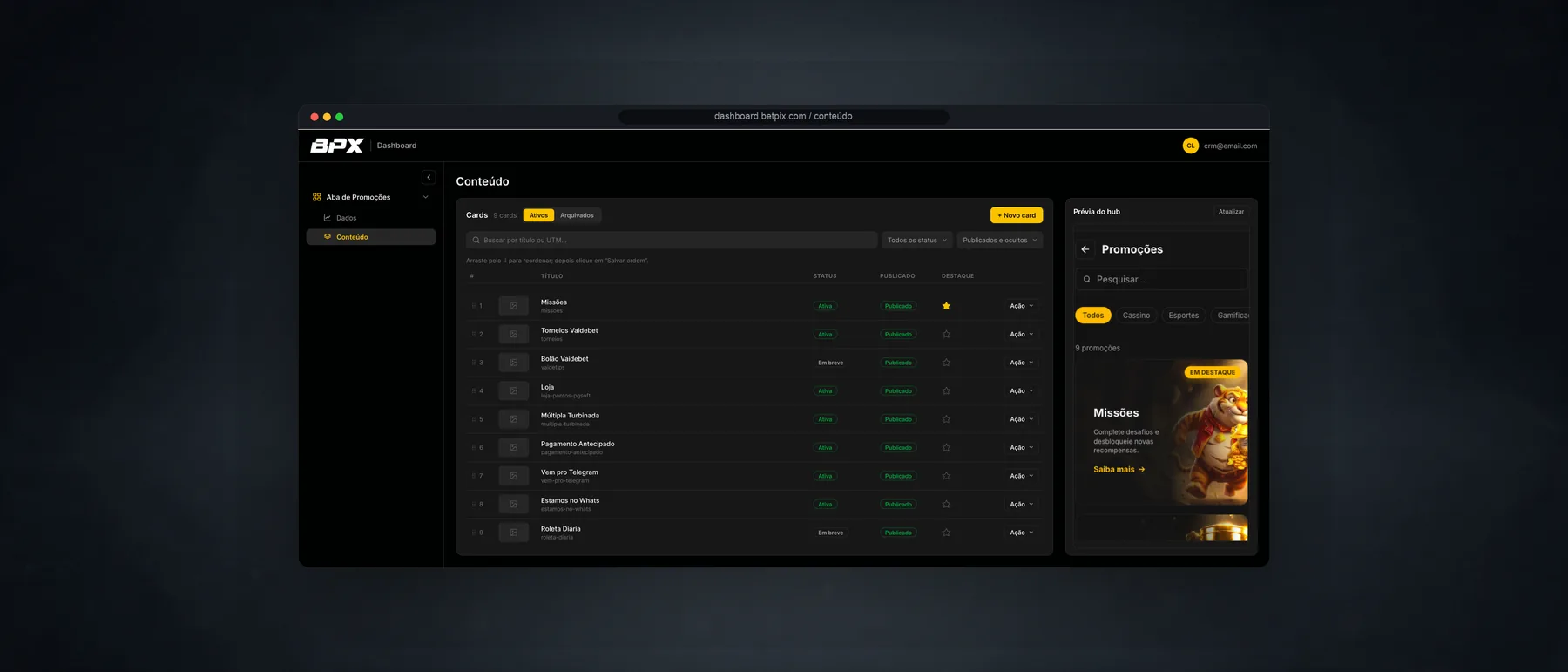Remove highlight star from Missões
The image size is (1568, 672).
click(946, 306)
